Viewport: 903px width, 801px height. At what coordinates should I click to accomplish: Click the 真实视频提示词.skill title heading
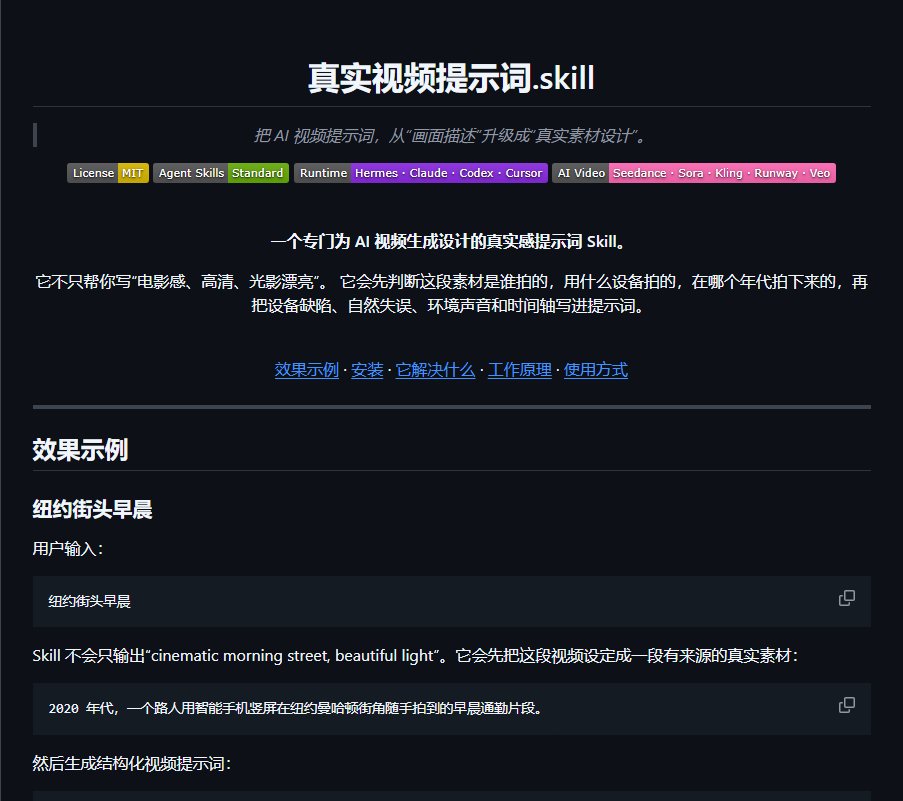(452, 78)
